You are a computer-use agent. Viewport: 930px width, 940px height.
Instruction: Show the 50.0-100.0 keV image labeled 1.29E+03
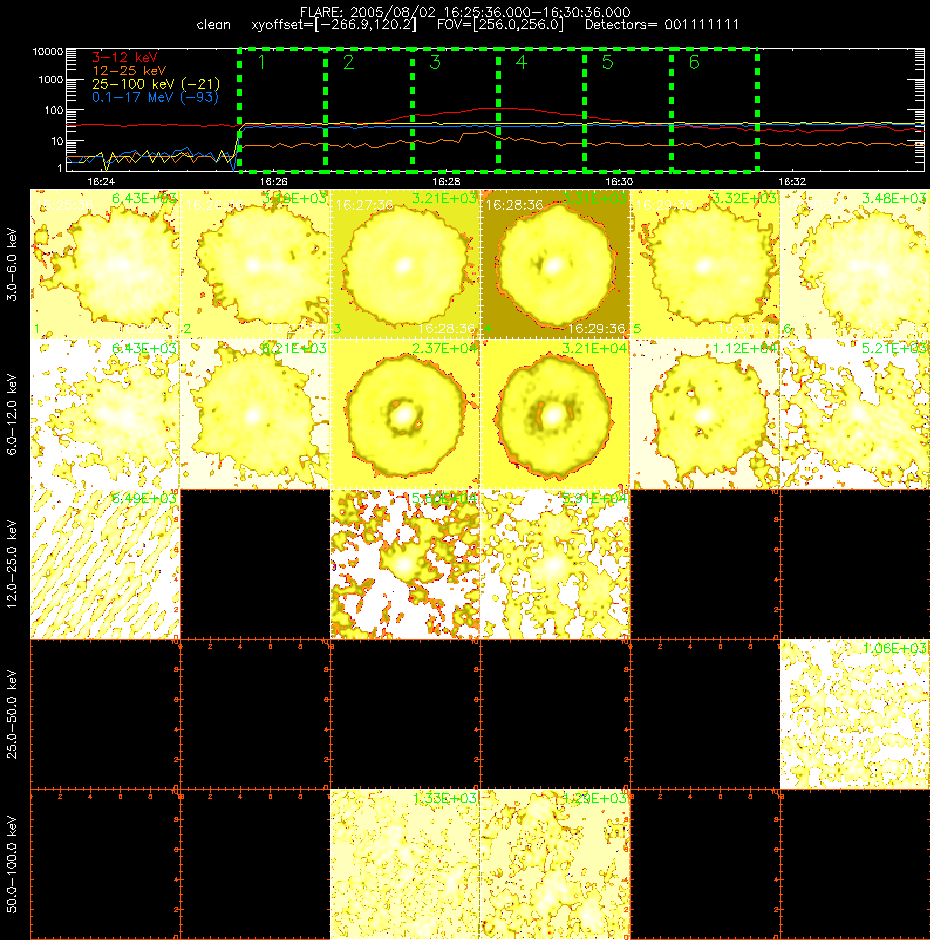pyautogui.click(x=555, y=864)
